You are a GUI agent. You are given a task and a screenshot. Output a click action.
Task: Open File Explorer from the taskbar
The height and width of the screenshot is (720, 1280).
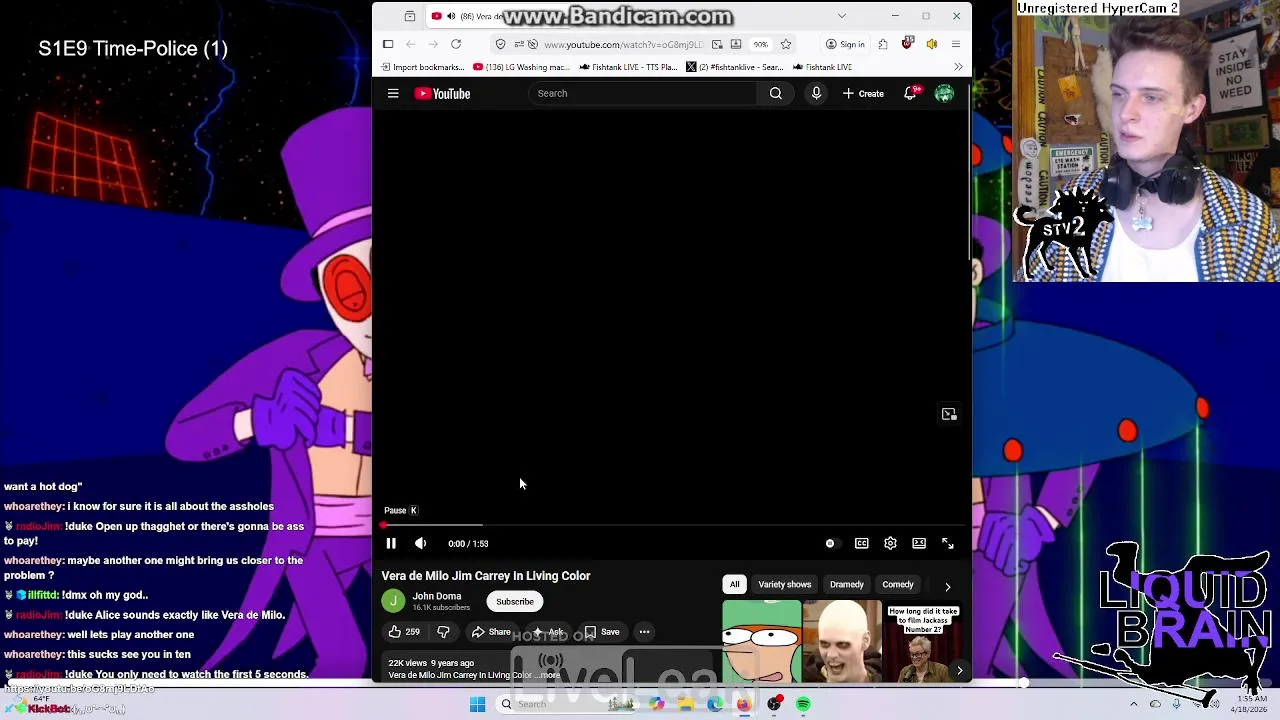tap(687, 704)
